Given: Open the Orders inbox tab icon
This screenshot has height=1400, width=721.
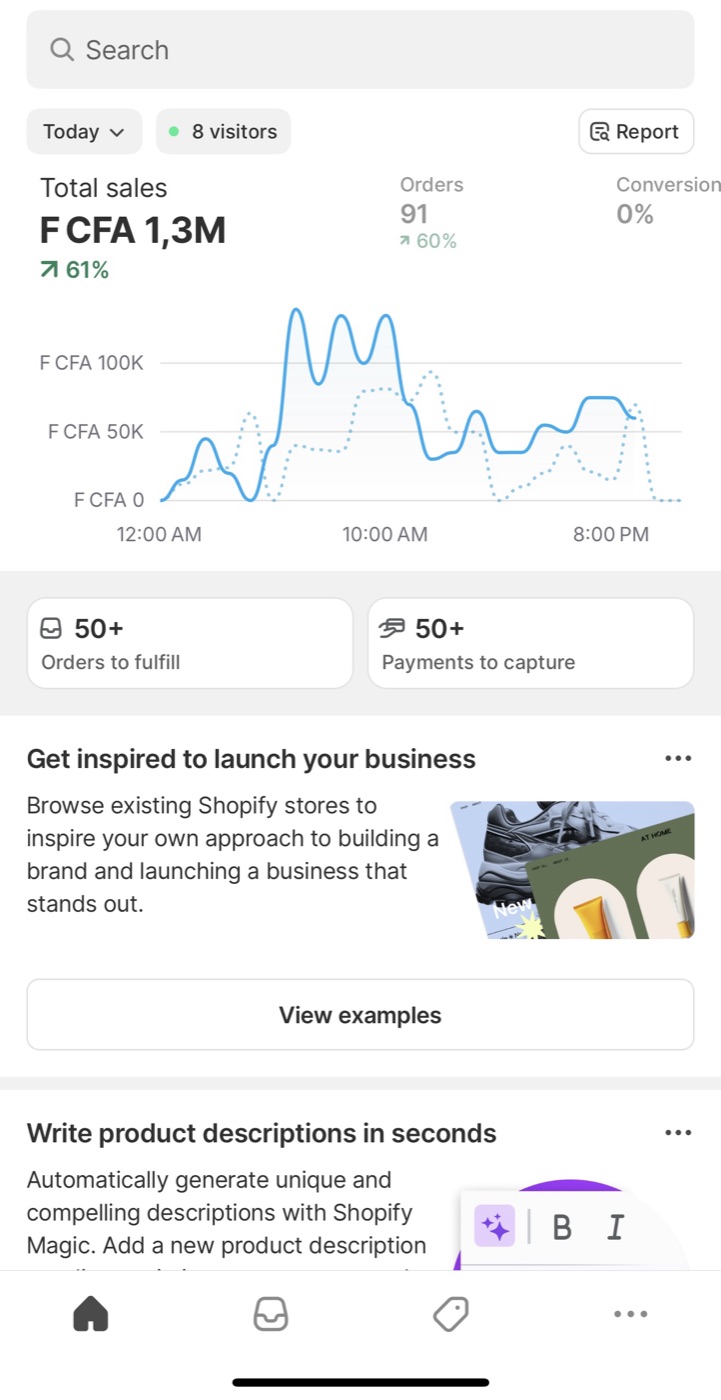Looking at the screenshot, I should tap(271, 1314).
